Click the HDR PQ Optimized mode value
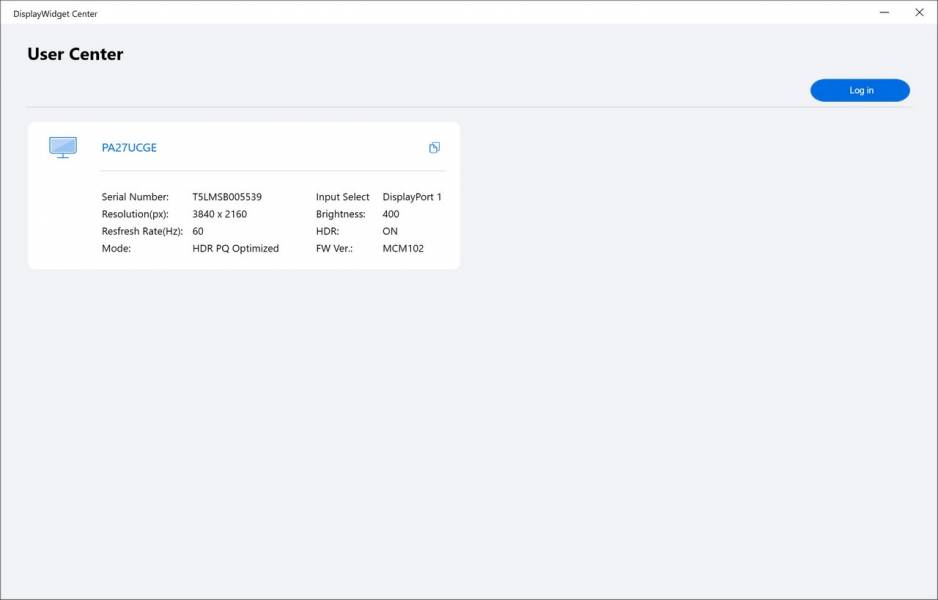 pyautogui.click(x=235, y=248)
